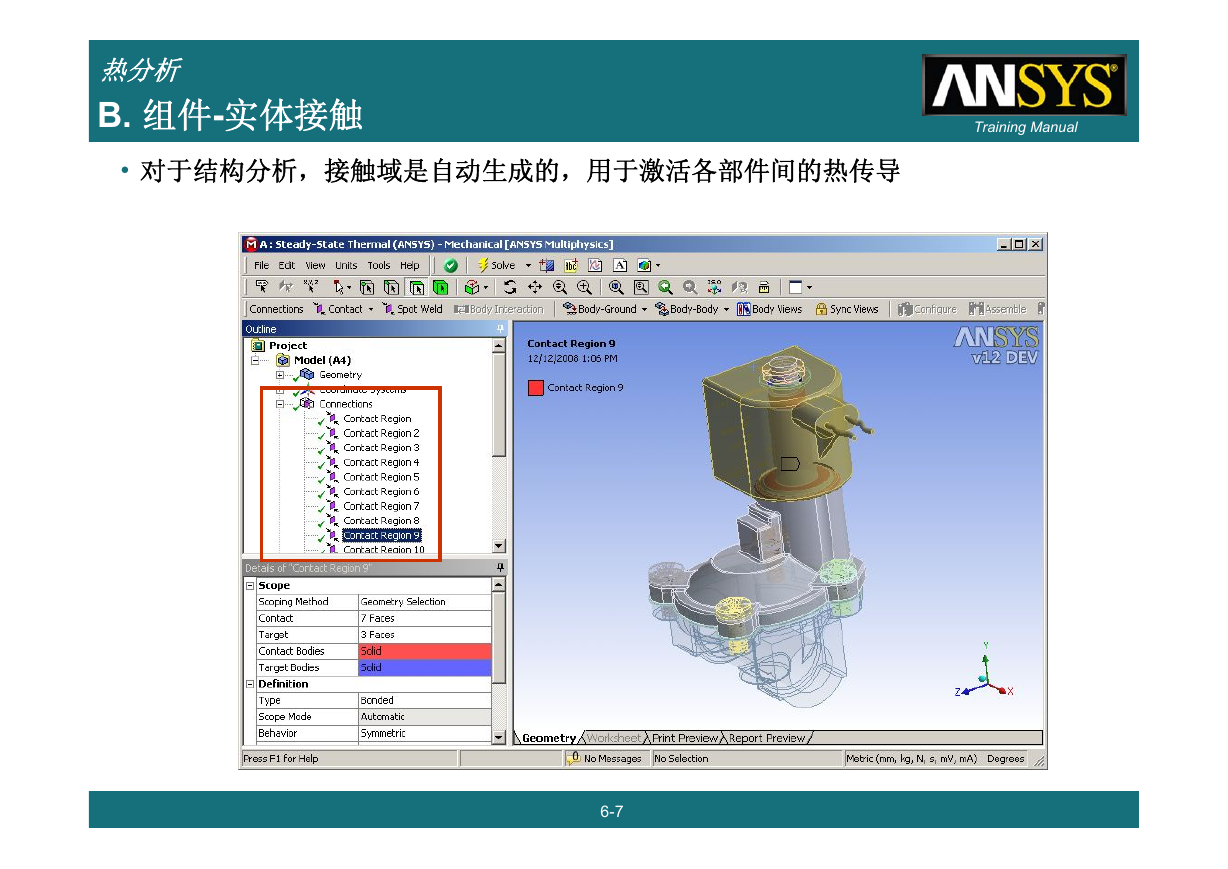The width and height of the screenshot is (1228, 869).
Task: Click the New Comment 'abc' icon
Action: pos(571,265)
